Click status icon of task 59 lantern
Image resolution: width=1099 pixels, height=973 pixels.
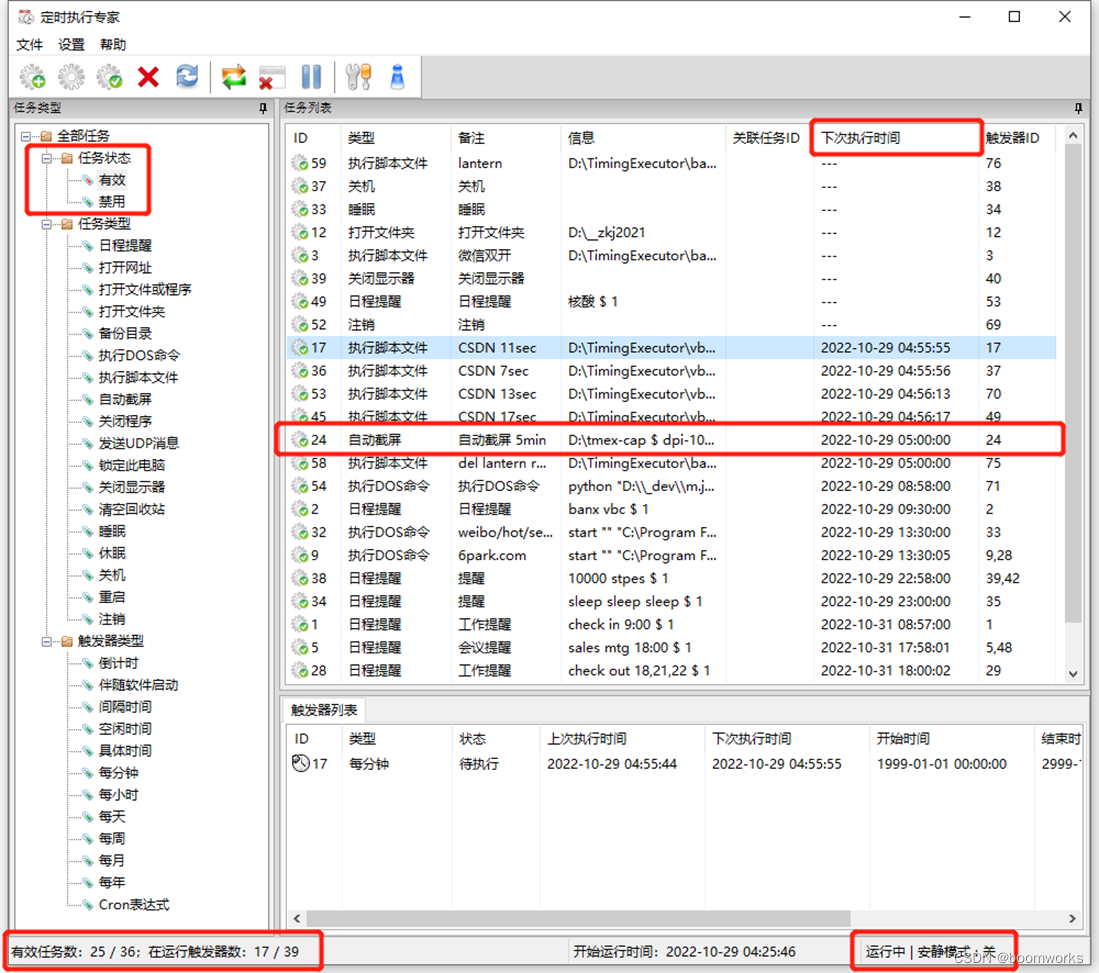(x=300, y=164)
